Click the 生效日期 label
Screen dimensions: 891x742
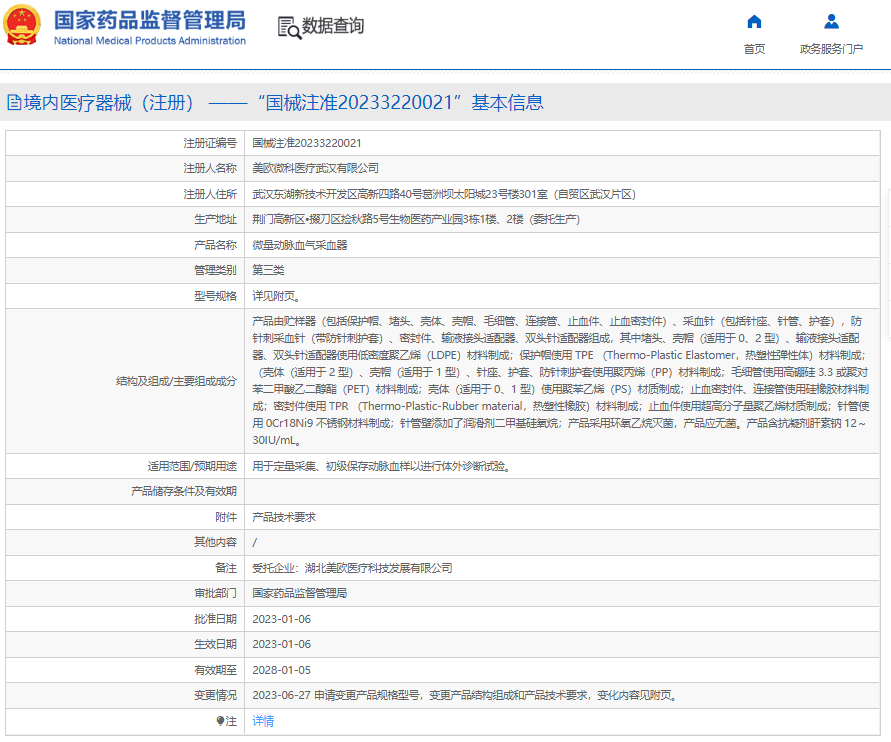[x=215, y=644]
